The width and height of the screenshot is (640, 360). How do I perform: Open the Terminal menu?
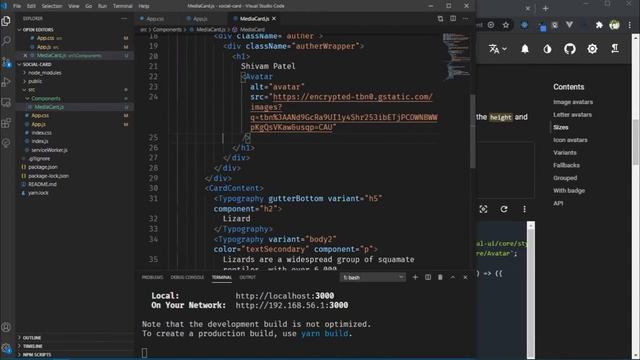122,6
